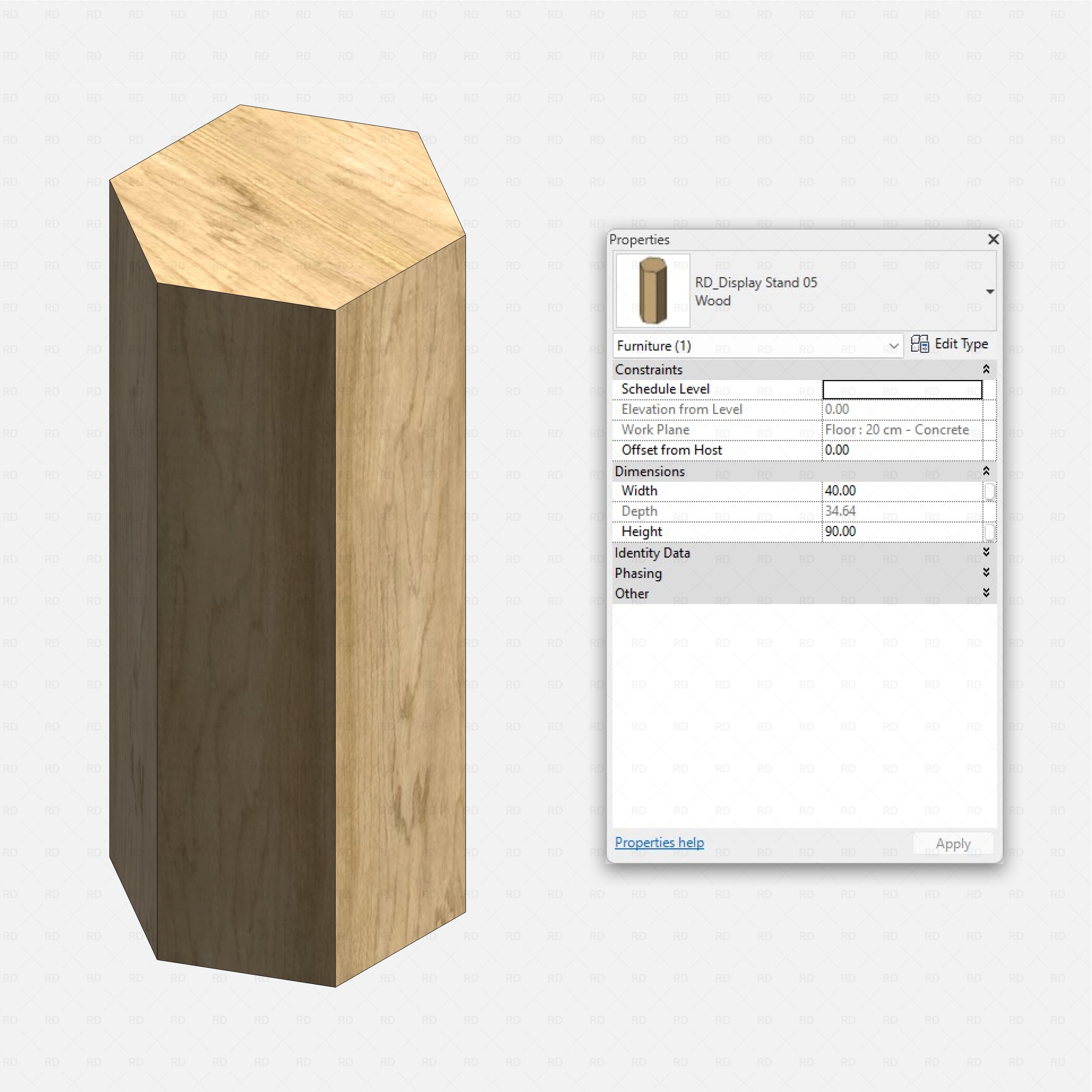Select the Offset from Host label

[672, 450]
